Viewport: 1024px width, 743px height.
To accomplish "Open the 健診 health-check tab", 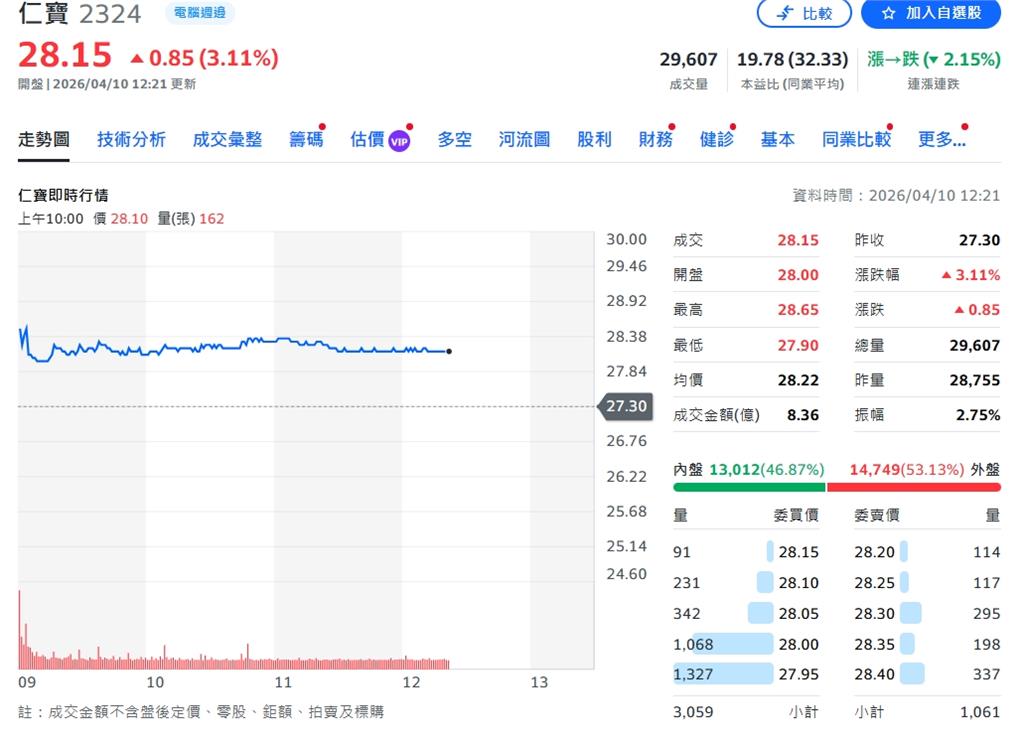I will [716, 140].
